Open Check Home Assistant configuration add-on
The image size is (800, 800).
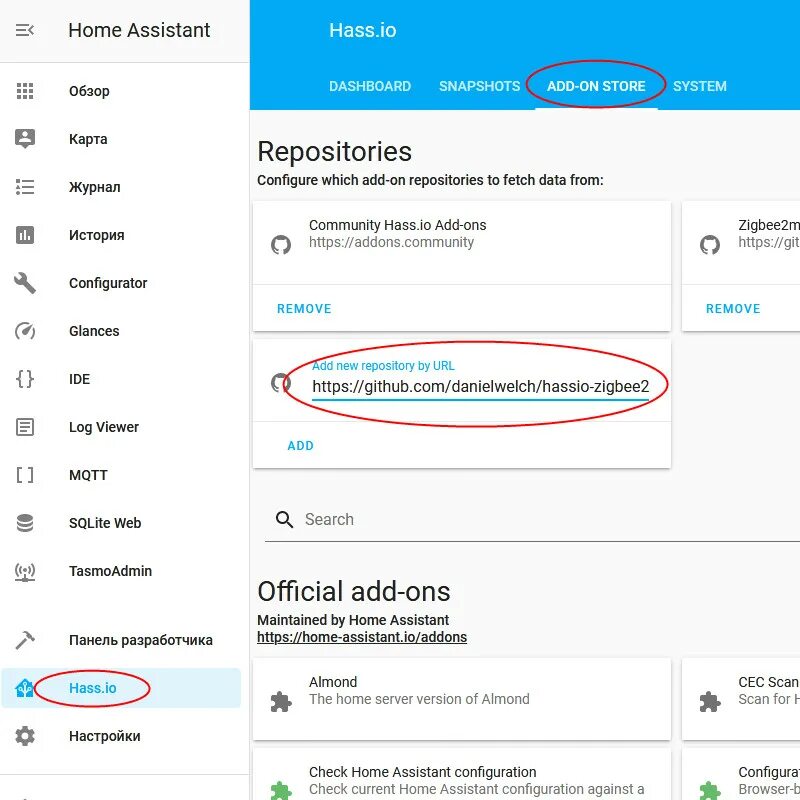(x=462, y=774)
